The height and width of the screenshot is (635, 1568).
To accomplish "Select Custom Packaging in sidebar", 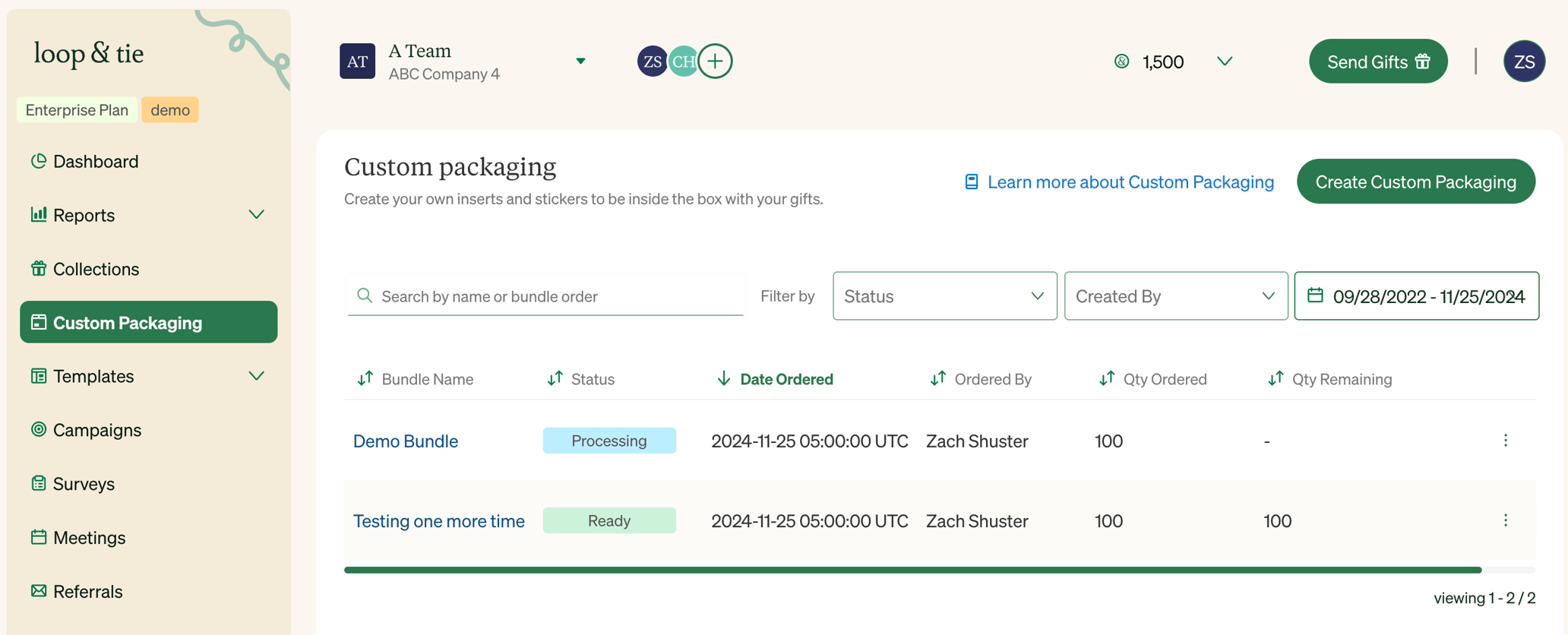I will pos(148,322).
